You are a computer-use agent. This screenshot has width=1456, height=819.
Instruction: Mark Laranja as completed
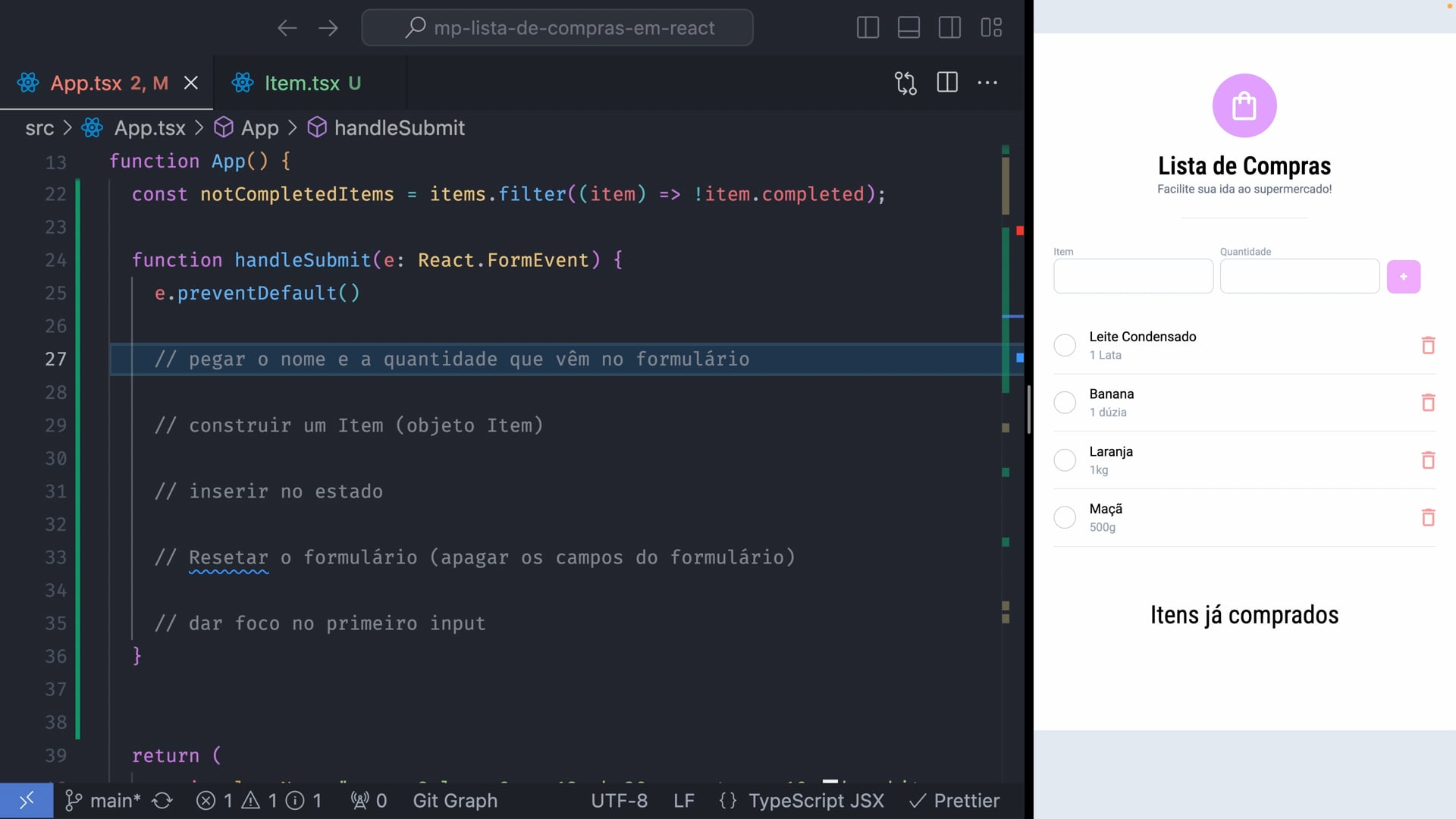(1065, 460)
